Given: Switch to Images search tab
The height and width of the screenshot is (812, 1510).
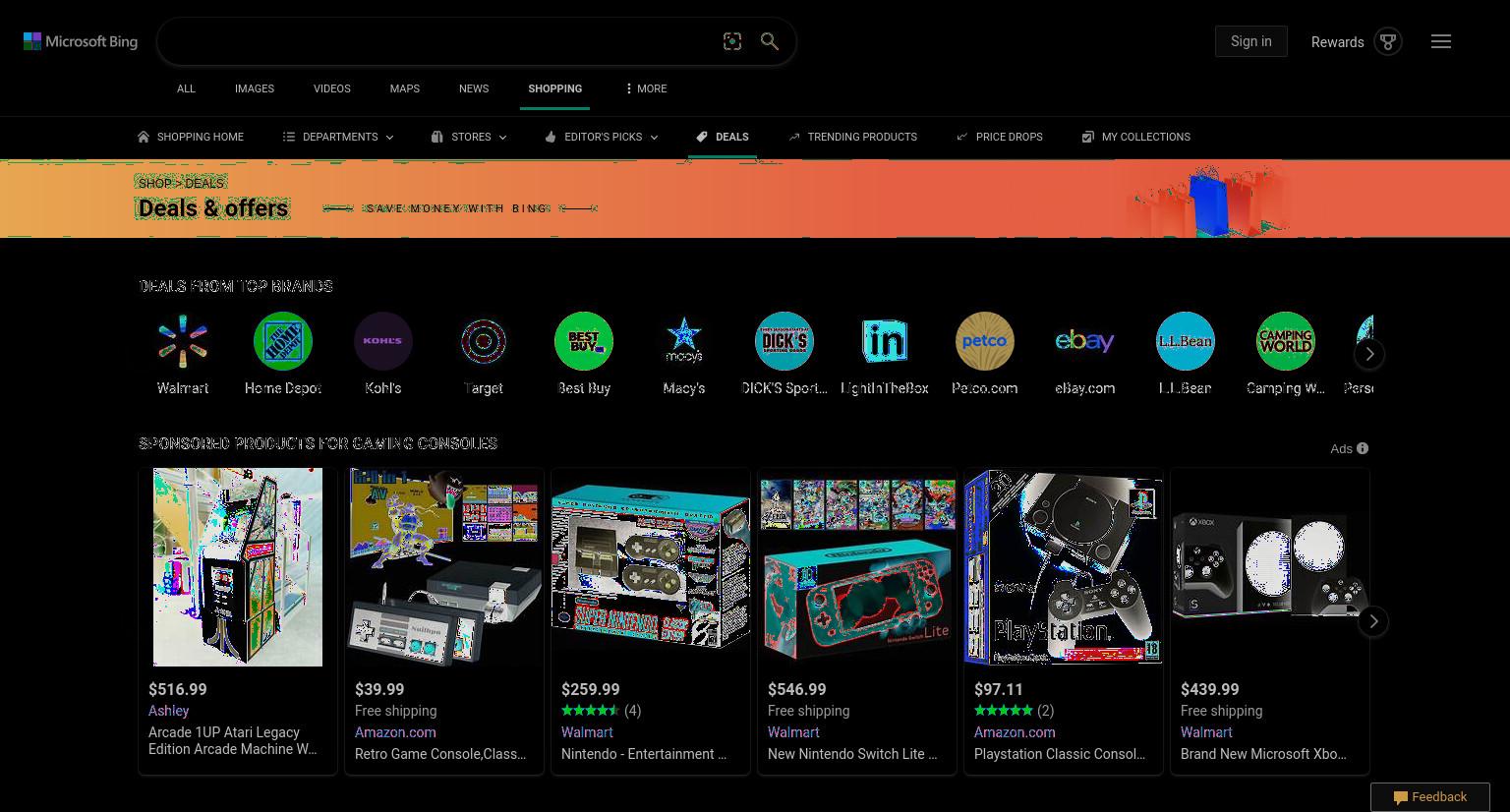Looking at the screenshot, I should 255,88.
